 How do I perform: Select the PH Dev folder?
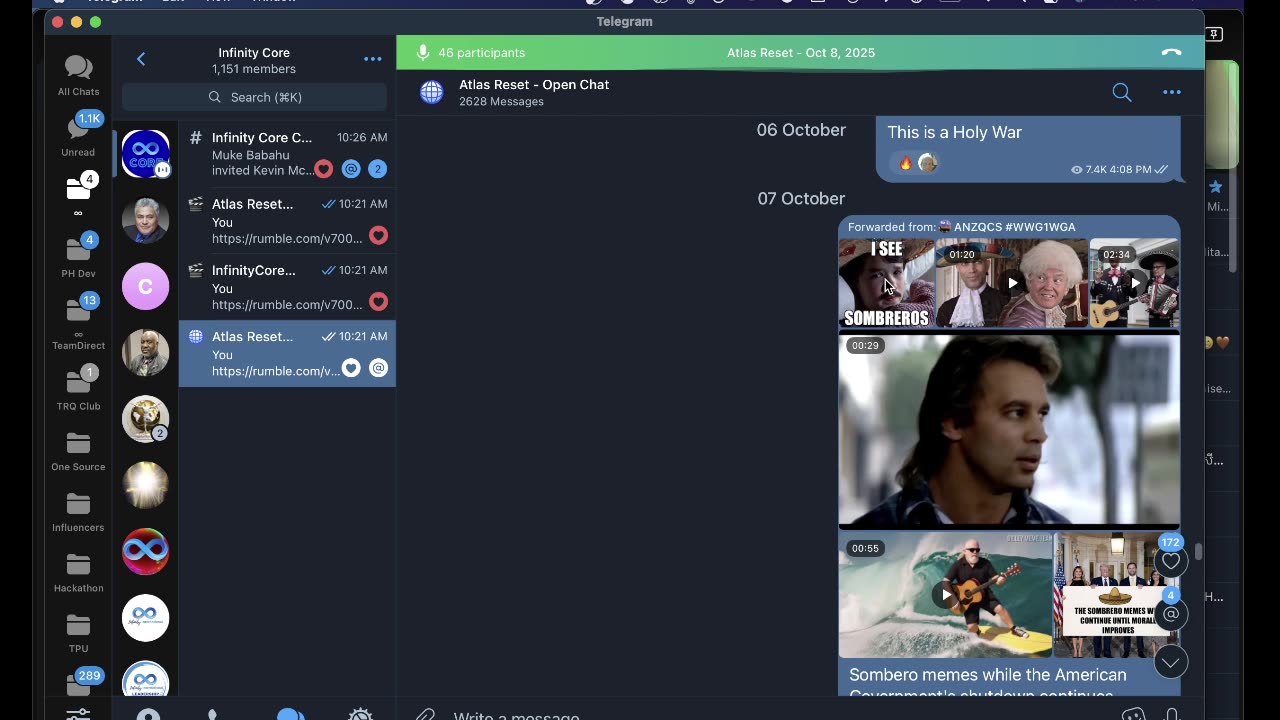78,256
